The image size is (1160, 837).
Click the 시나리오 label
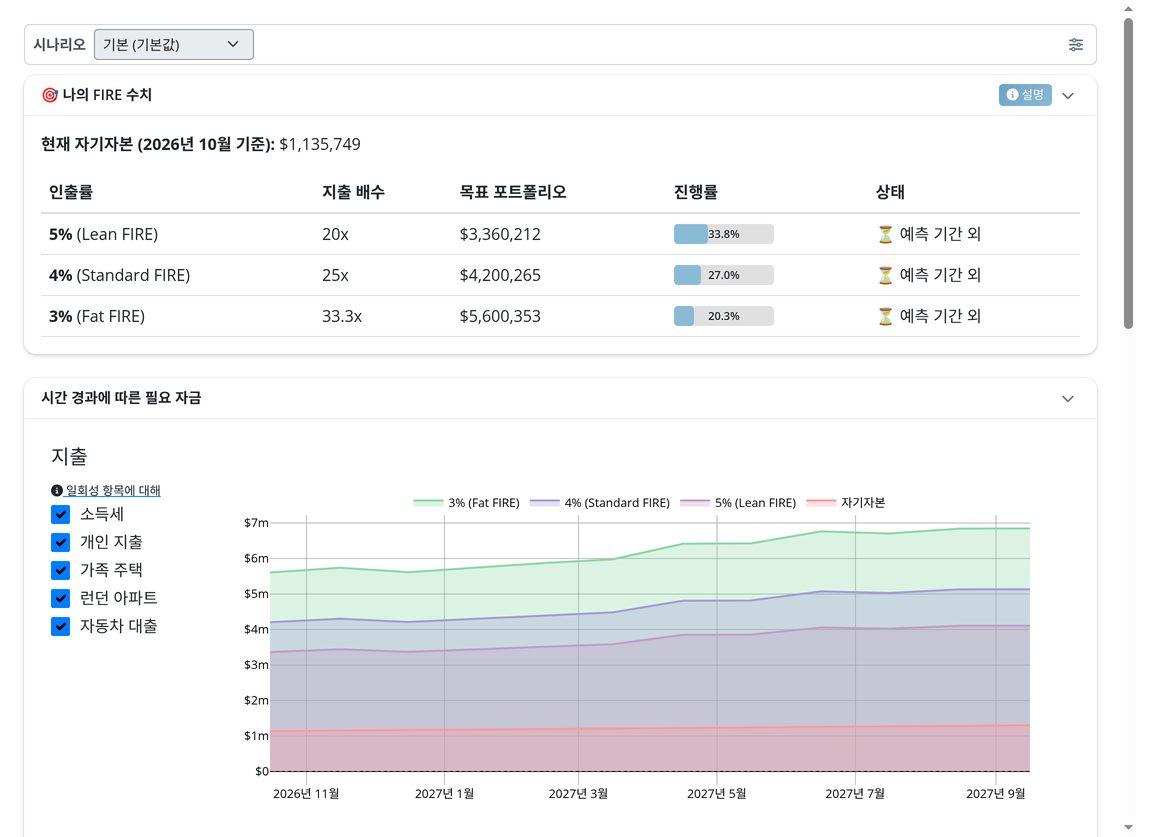point(59,44)
